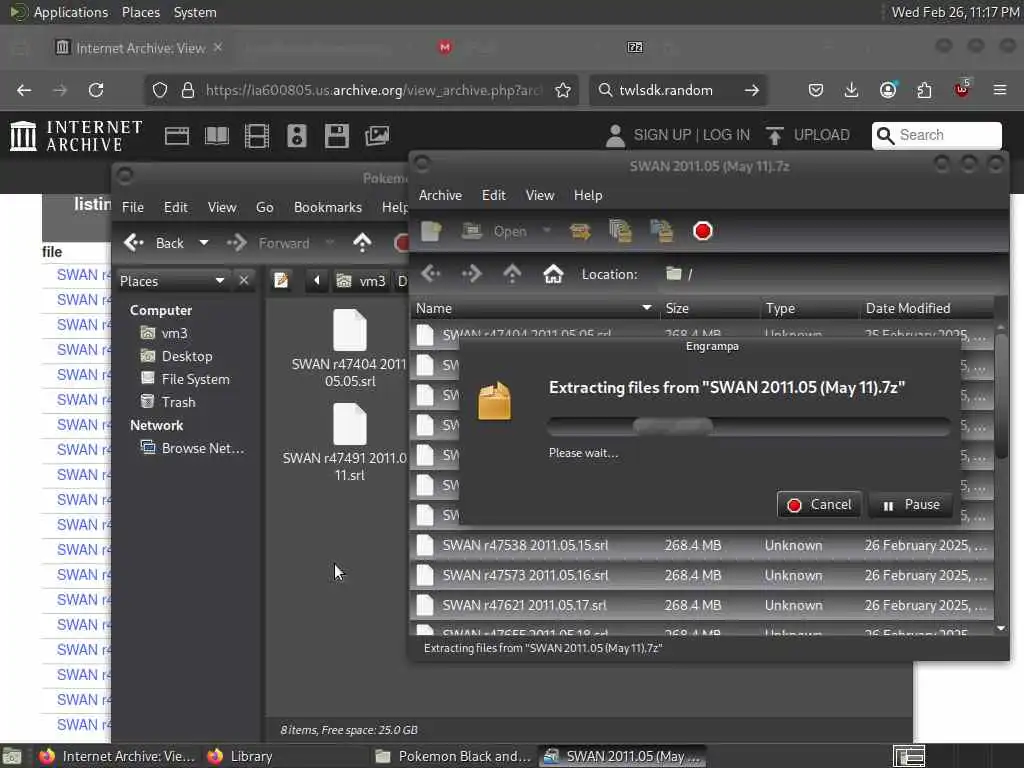Go up one level in Engrampa location bar

pyautogui.click(x=512, y=274)
